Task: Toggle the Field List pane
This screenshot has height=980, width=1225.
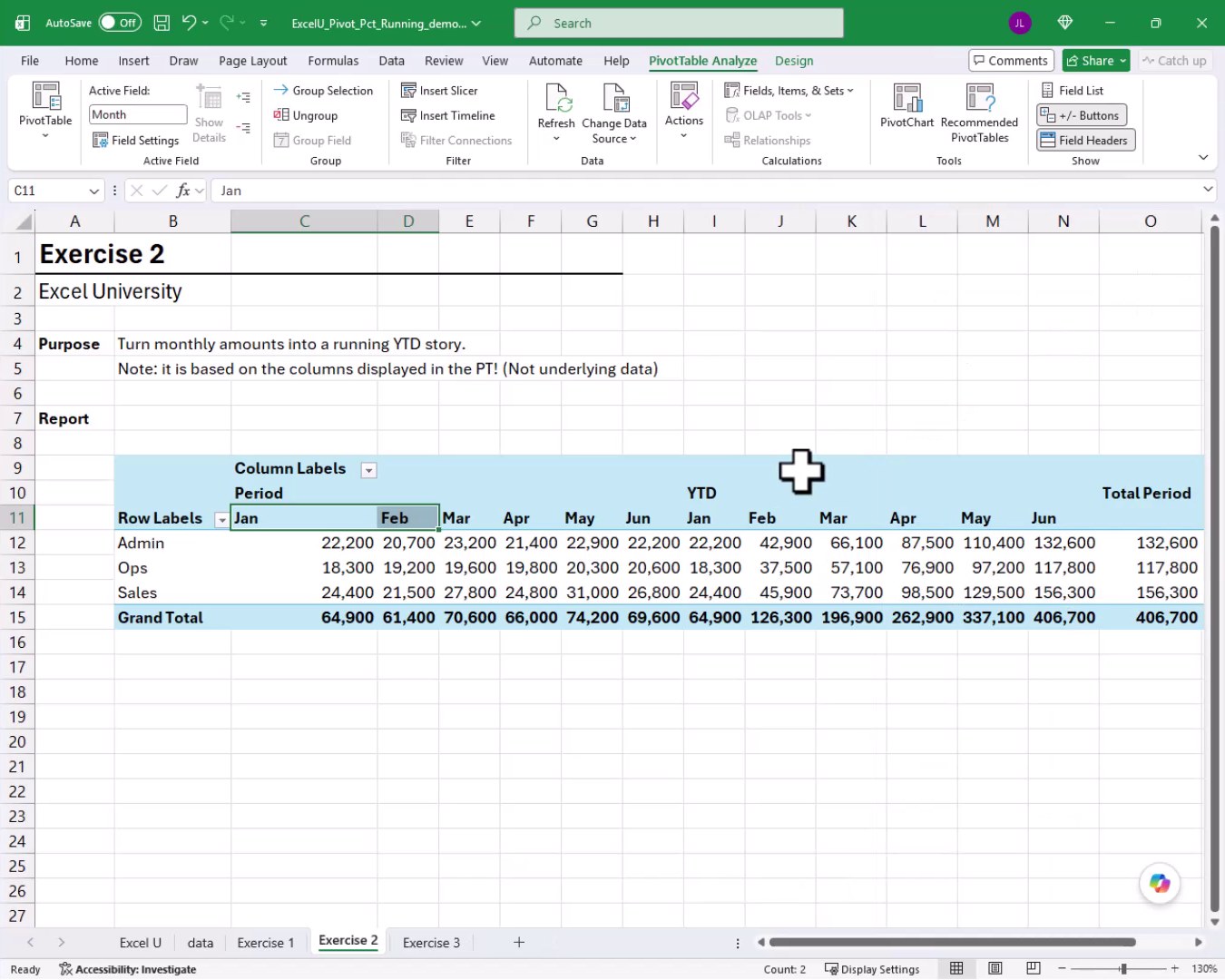Action: point(1073,91)
